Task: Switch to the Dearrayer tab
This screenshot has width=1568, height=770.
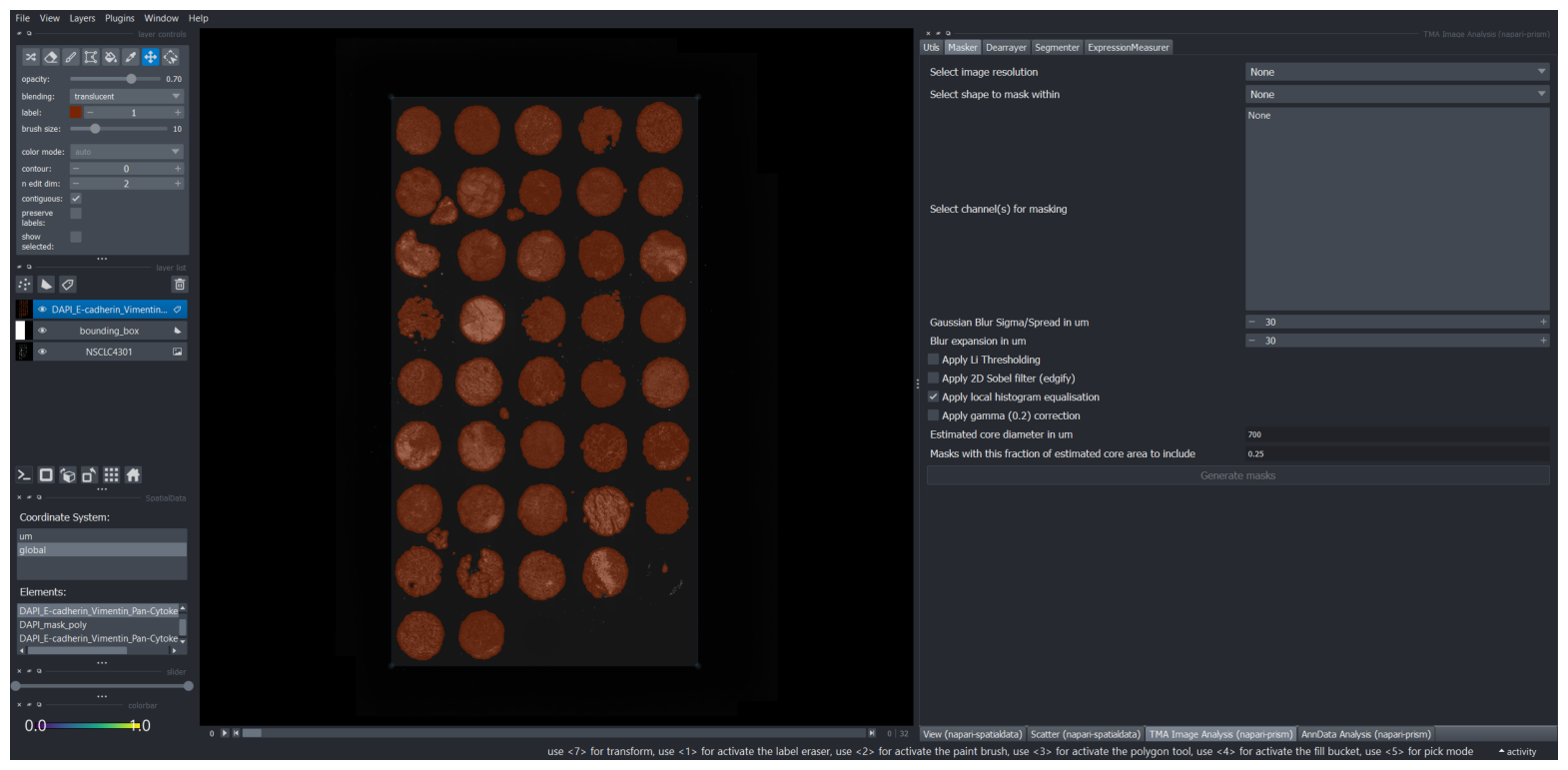Action: tap(1006, 47)
